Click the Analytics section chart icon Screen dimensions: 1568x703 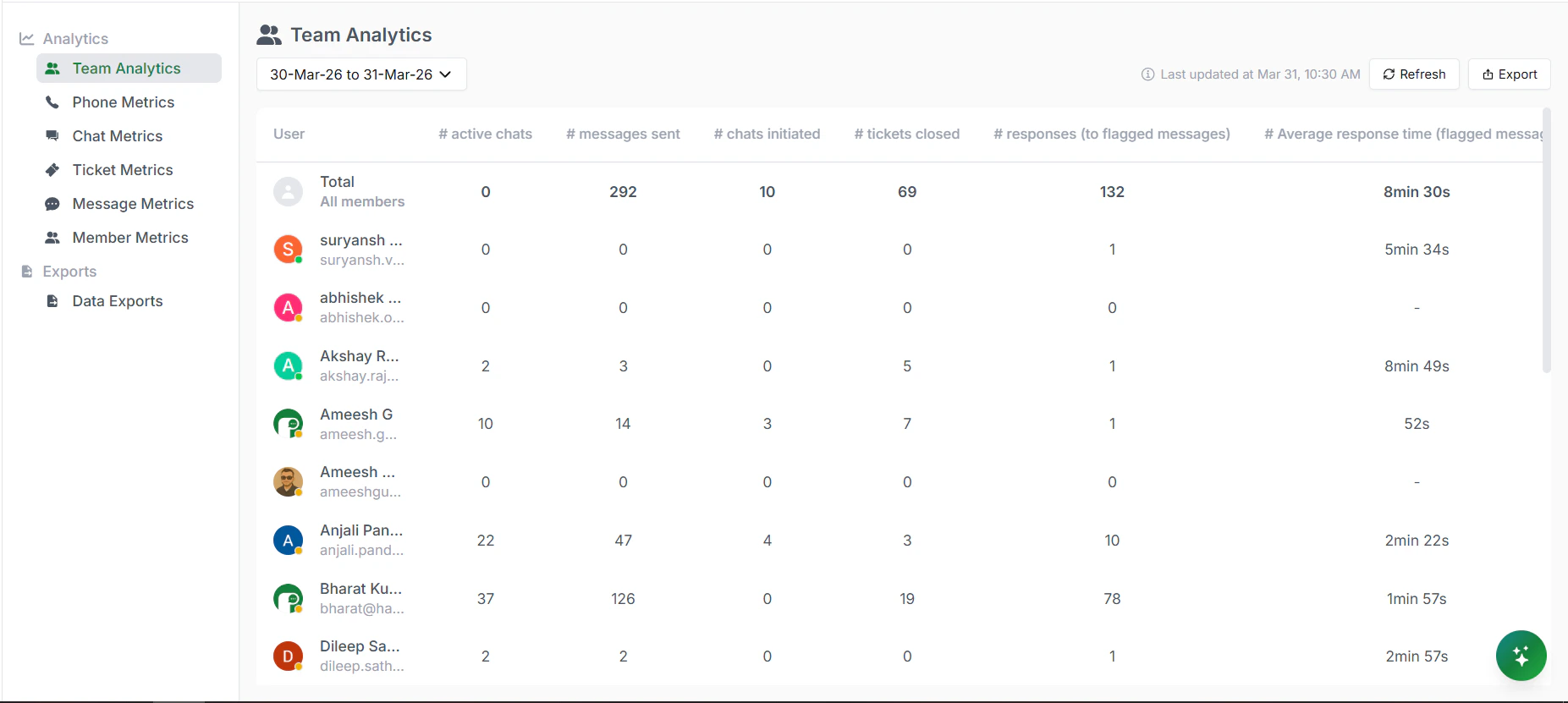(x=27, y=39)
